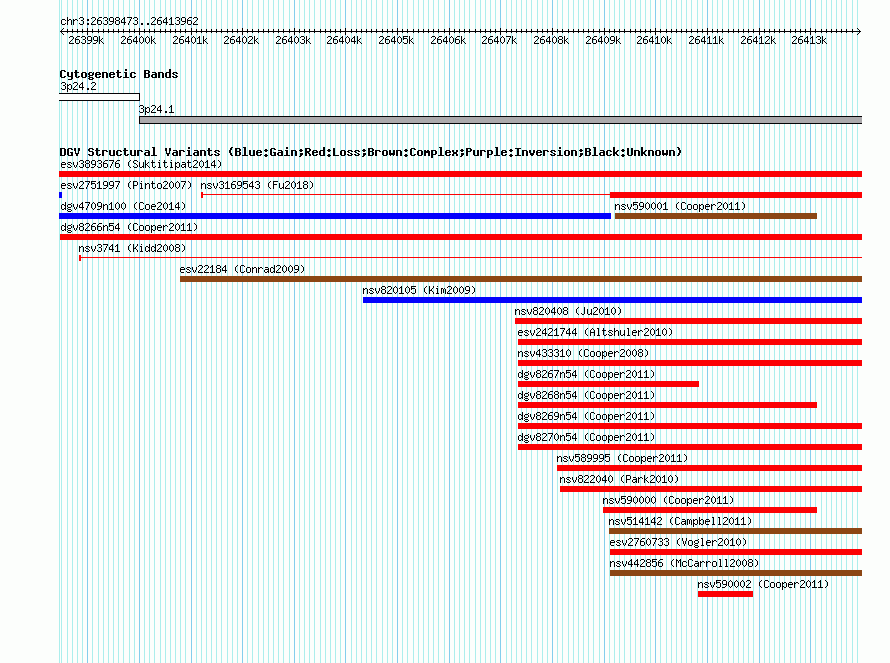Viewport: 890px width, 663px height.
Task: Select the red esv2760733 bar
Action: click(x=736, y=552)
